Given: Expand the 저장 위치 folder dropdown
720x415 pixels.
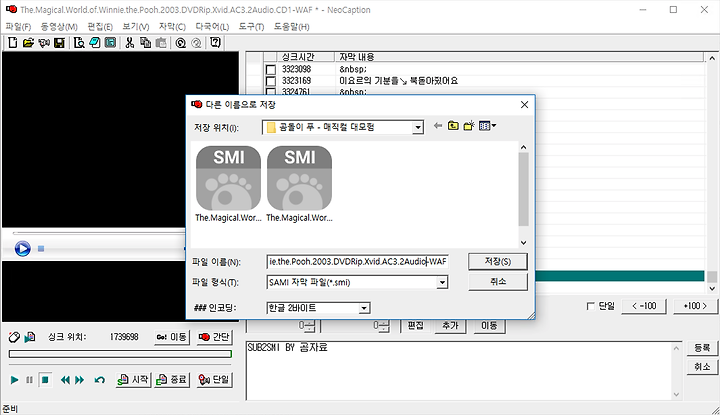Looking at the screenshot, I should tap(417, 127).
